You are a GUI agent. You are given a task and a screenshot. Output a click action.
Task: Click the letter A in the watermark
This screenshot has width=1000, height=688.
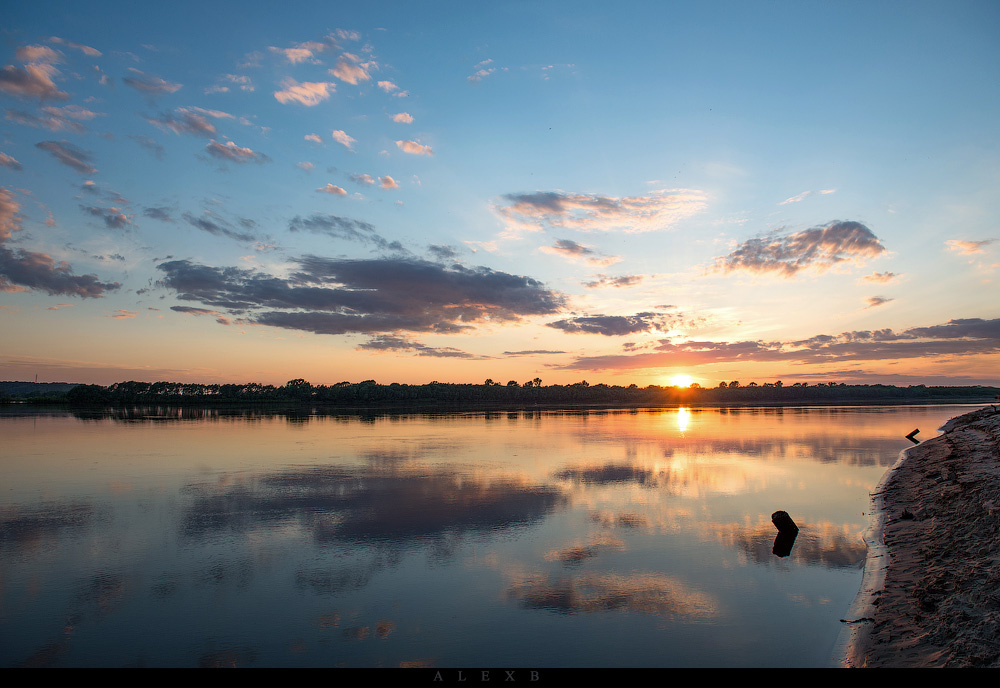438,677
